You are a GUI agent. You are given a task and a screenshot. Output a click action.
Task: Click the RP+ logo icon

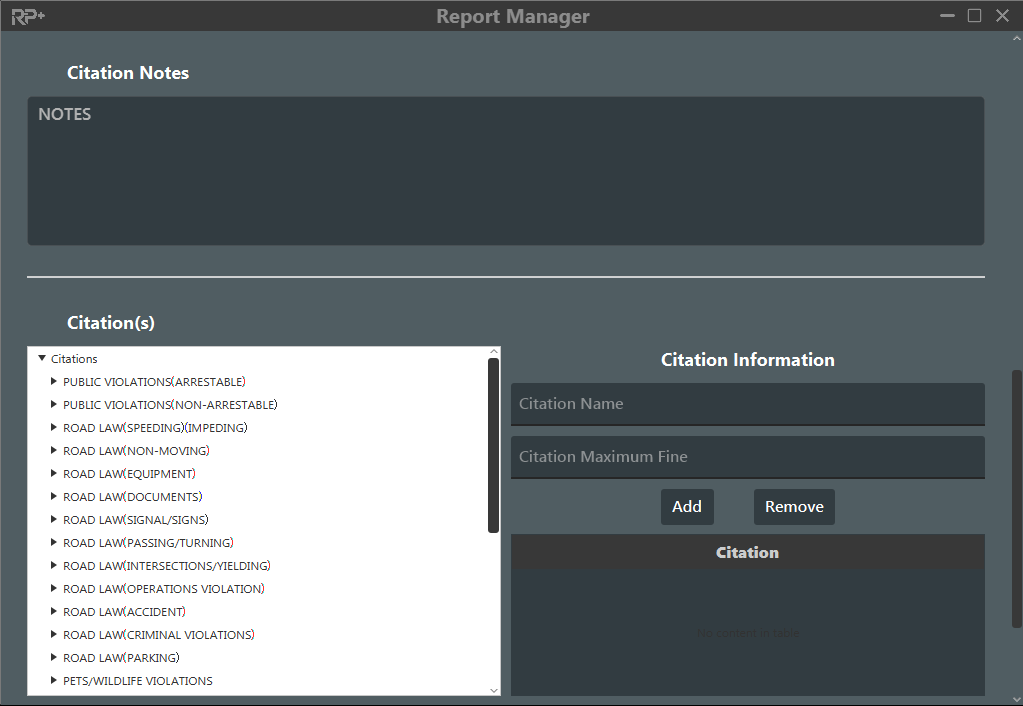(x=28, y=16)
